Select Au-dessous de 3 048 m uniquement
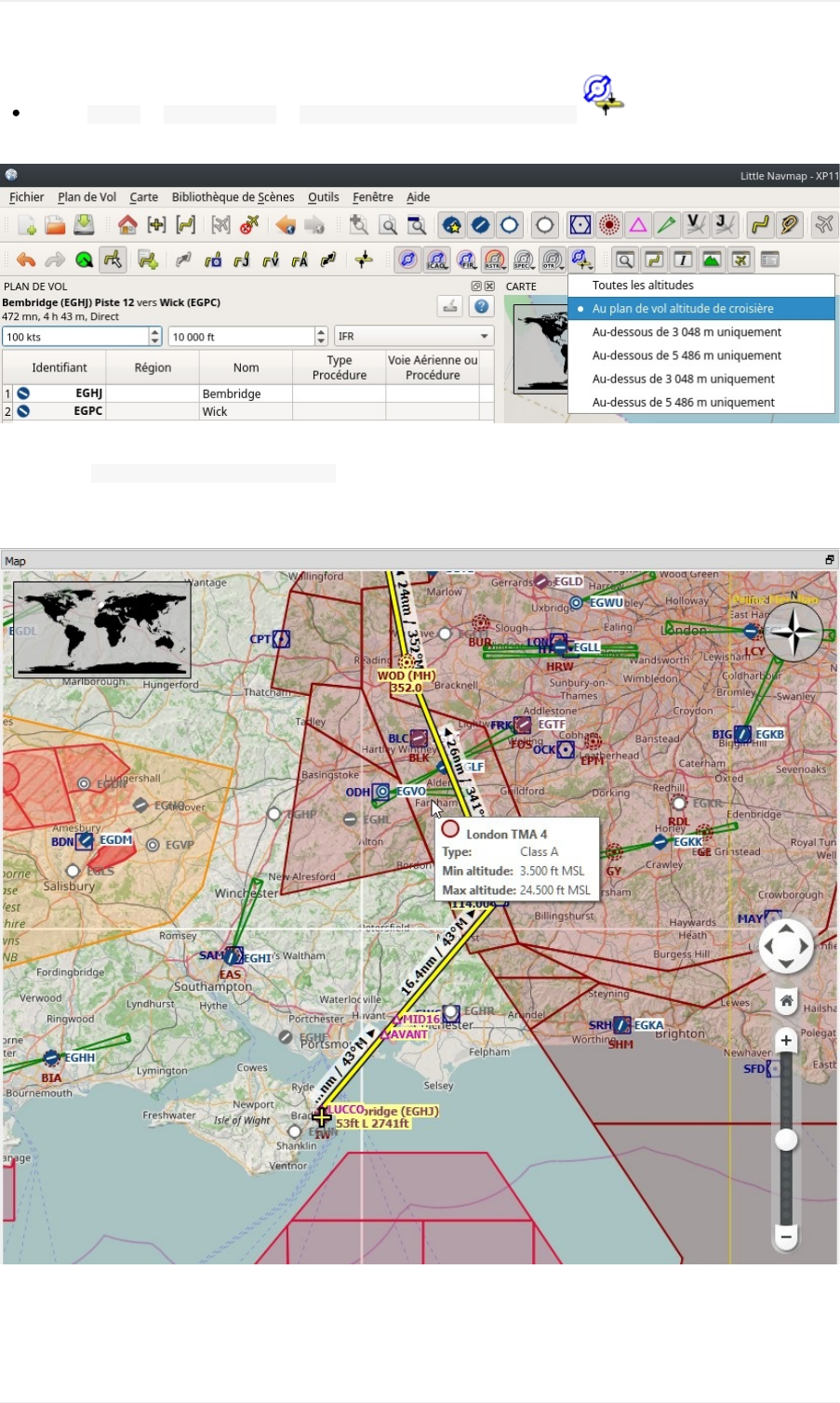840x1403 pixels. tap(701, 332)
